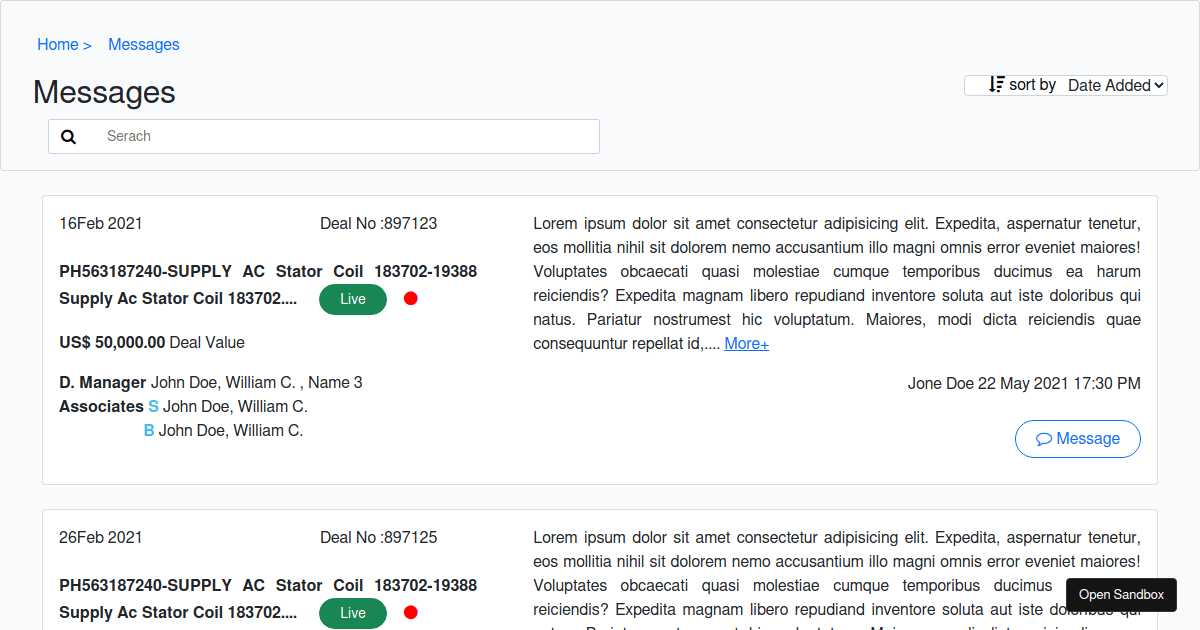Click the Open Sandbox button
1200x630 pixels.
(1121, 594)
